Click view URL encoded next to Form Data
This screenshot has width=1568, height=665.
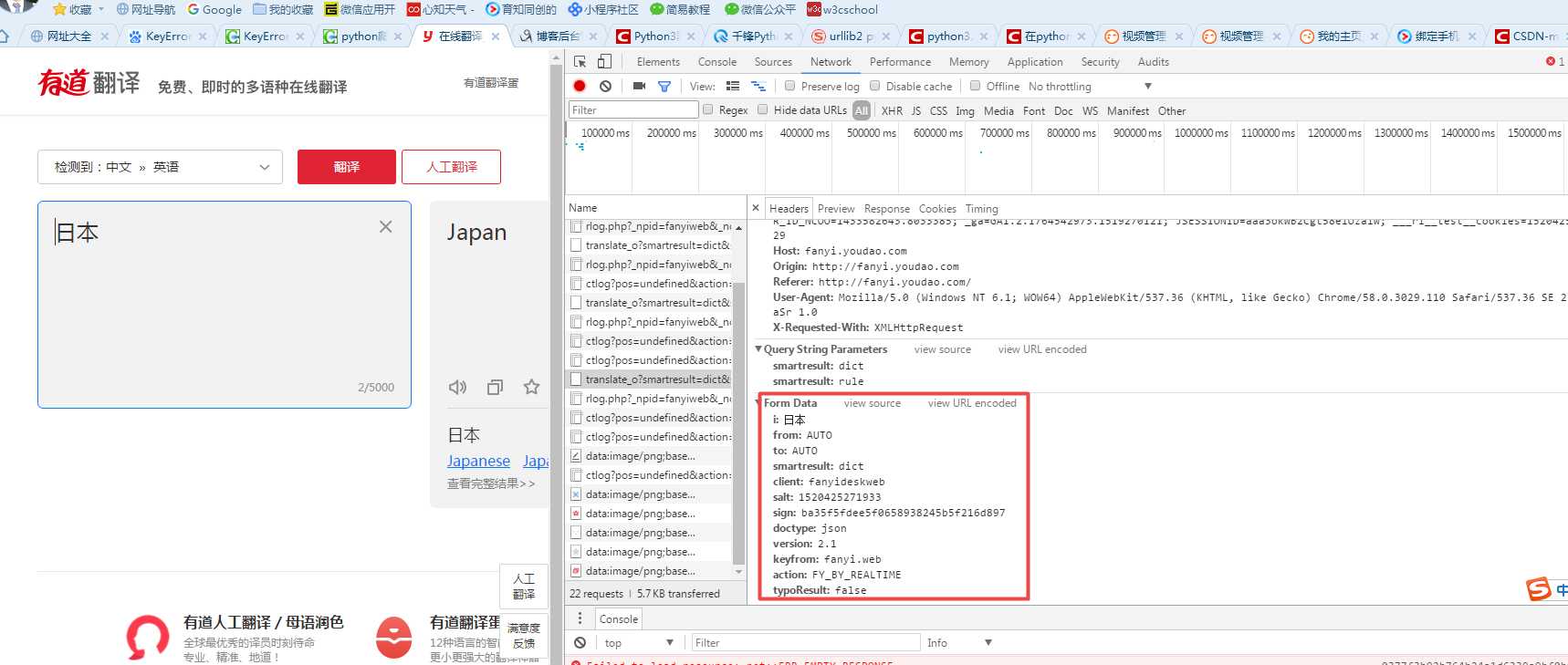tap(972, 403)
